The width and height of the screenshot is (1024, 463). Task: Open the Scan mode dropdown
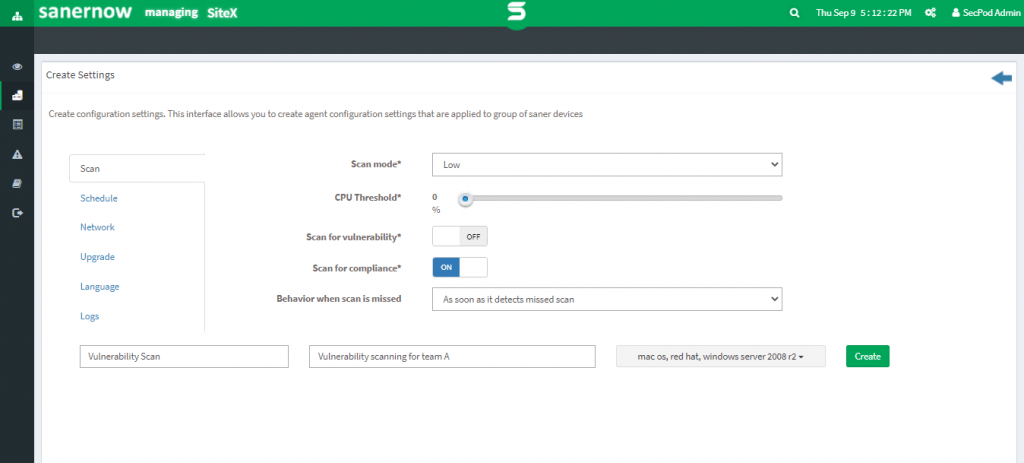coord(606,164)
